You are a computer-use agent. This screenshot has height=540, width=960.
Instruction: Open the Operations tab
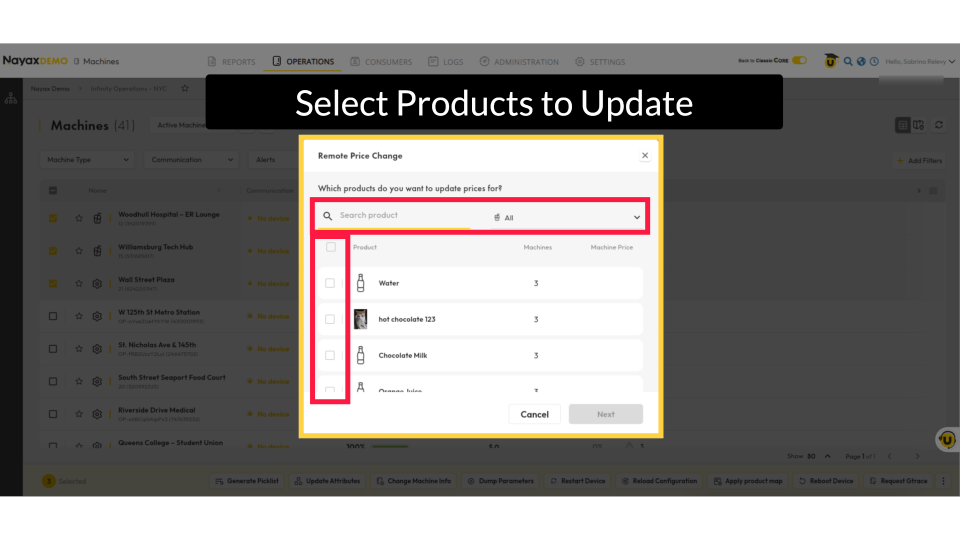[x=303, y=62]
